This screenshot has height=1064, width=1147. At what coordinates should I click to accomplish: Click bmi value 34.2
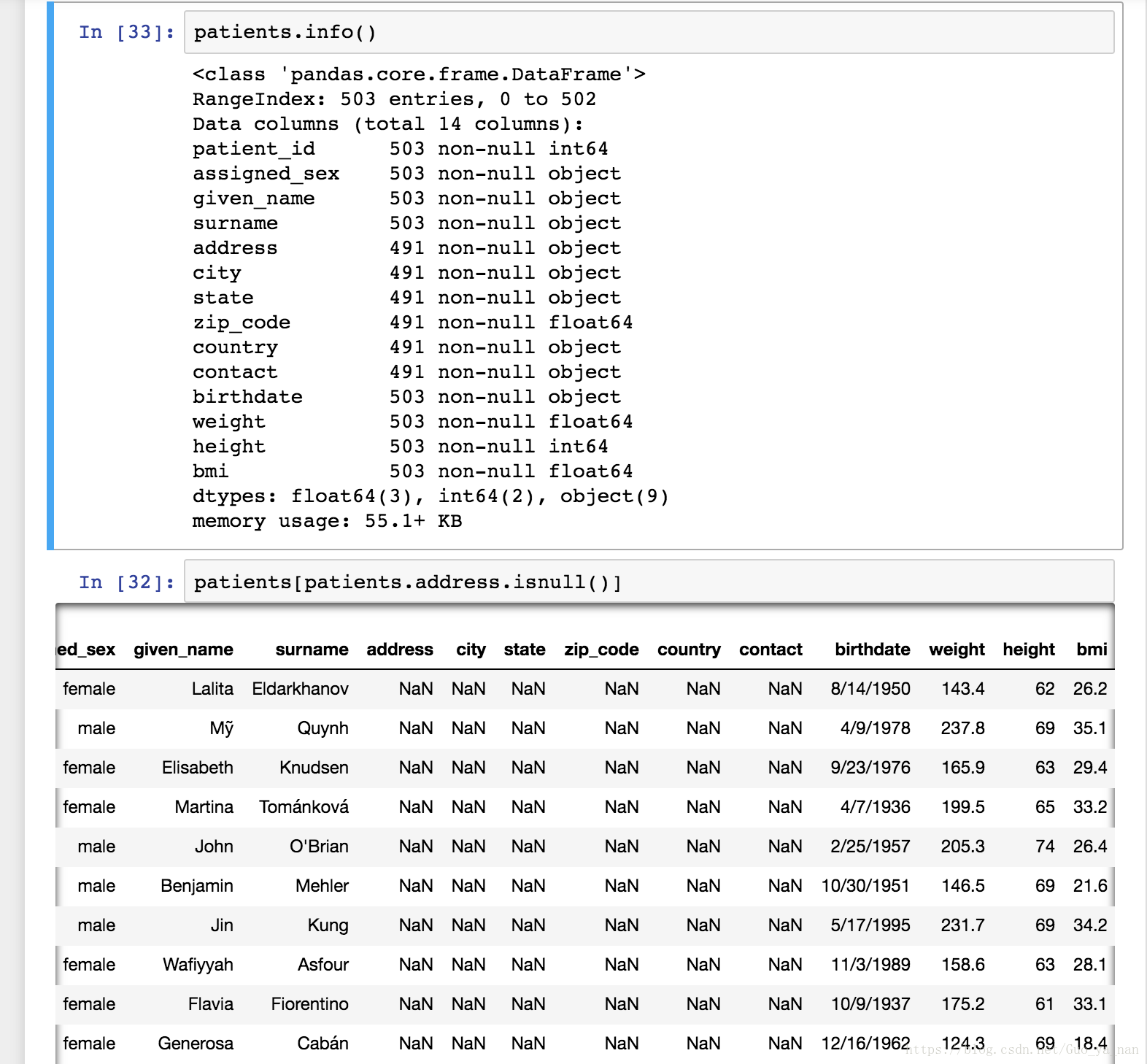pos(1090,925)
